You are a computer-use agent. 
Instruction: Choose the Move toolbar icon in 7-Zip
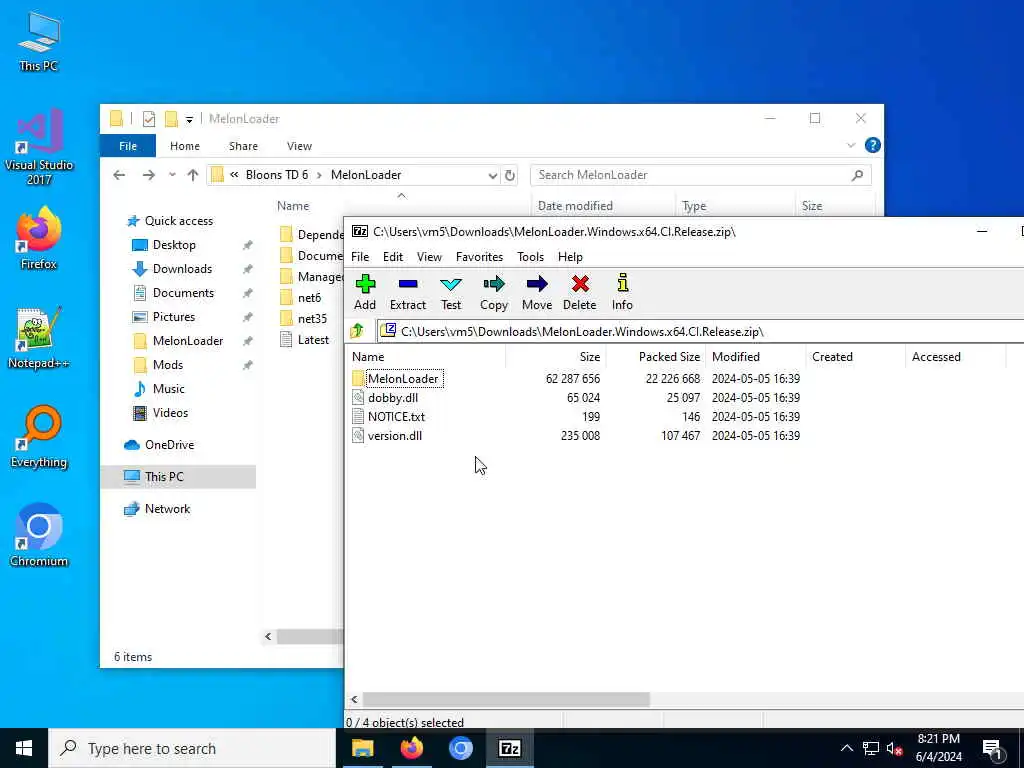[x=537, y=292]
